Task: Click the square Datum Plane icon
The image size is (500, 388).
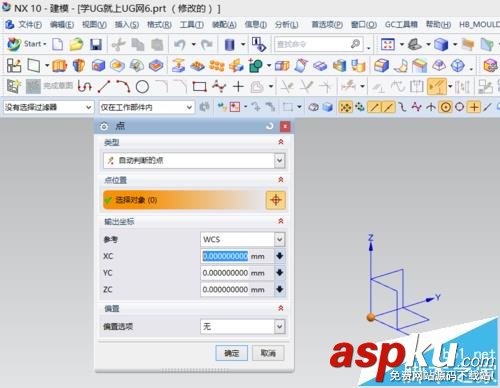Action: (x=34, y=65)
